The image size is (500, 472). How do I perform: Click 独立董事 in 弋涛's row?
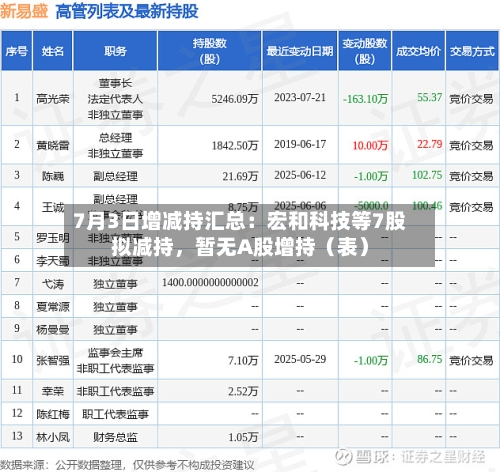(115, 284)
